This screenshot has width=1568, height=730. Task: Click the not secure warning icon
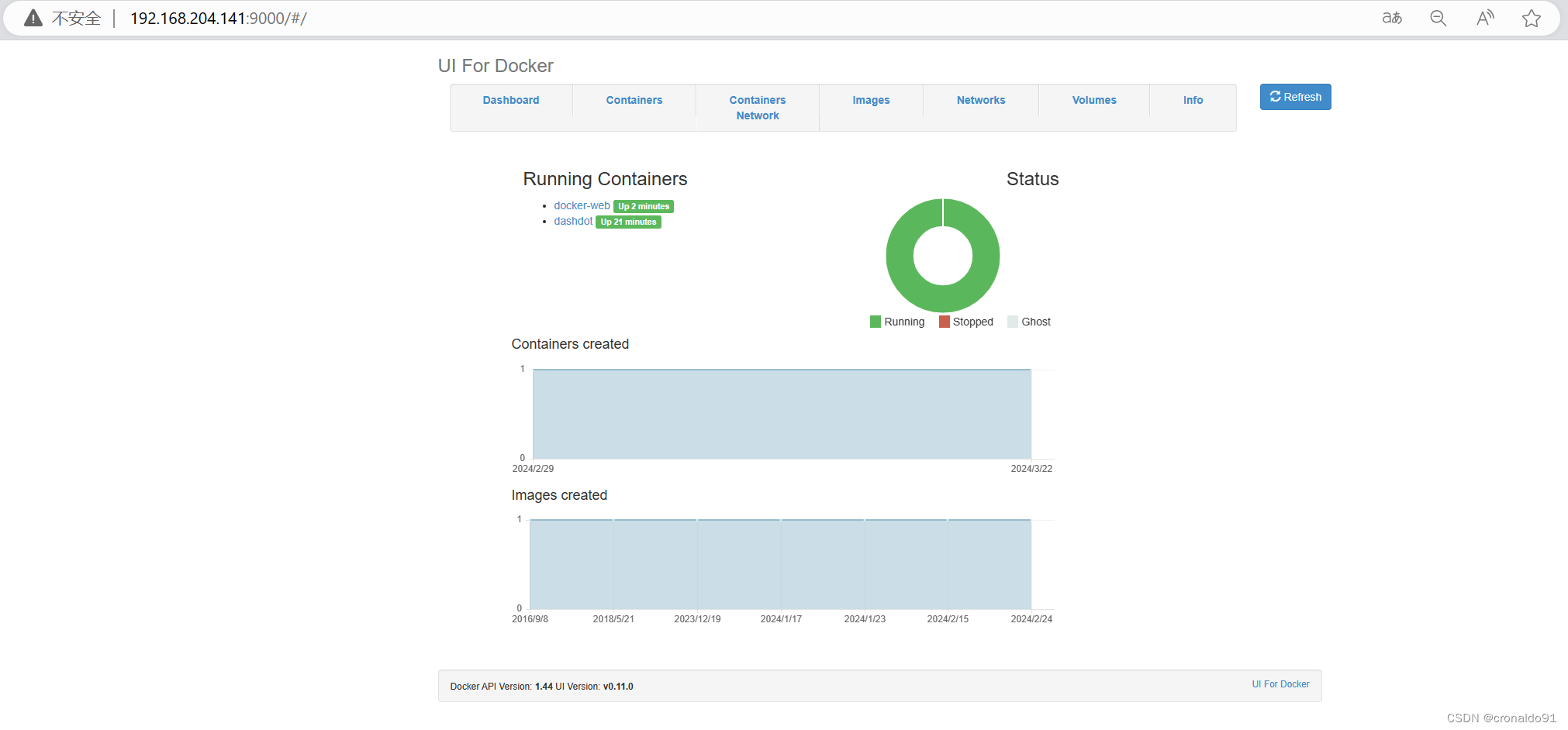(33, 18)
